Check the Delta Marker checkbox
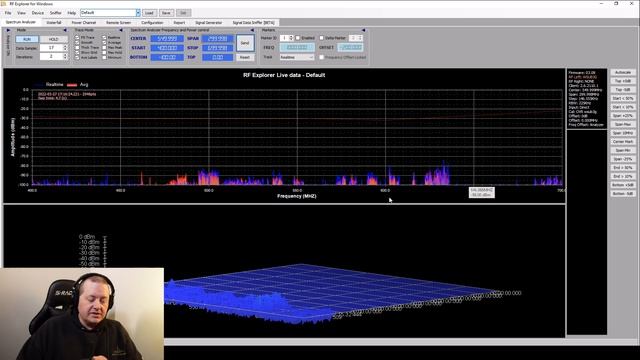 pyautogui.click(x=322, y=38)
